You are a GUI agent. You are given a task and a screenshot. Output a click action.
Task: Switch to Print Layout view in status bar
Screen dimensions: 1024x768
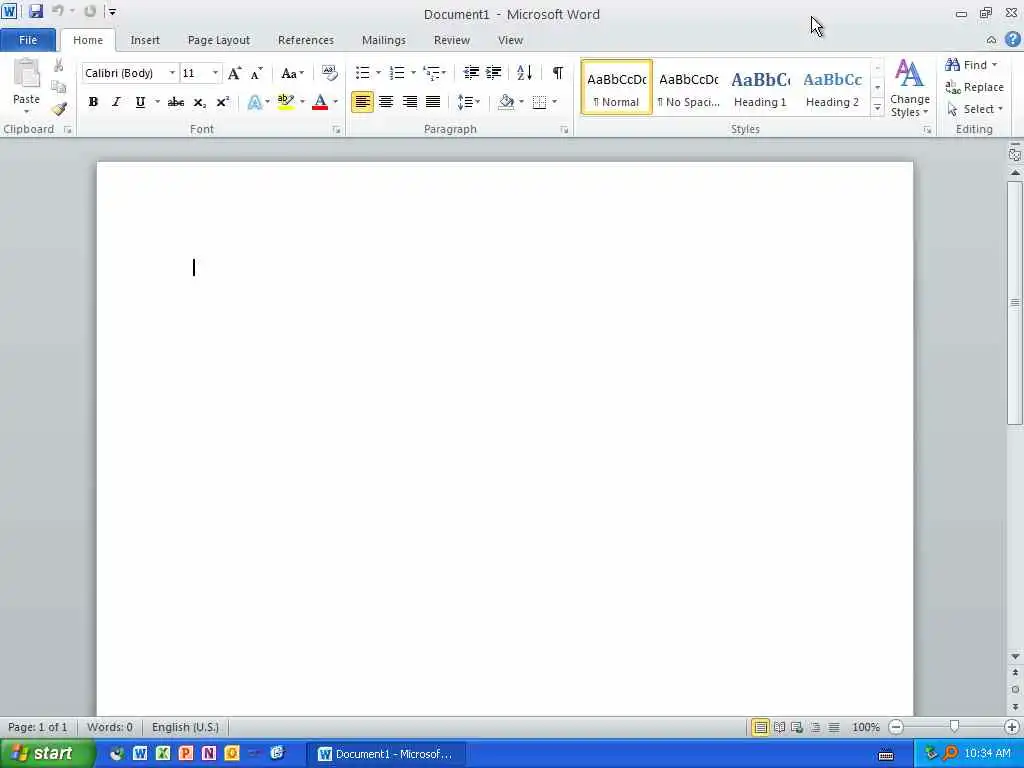(x=761, y=727)
